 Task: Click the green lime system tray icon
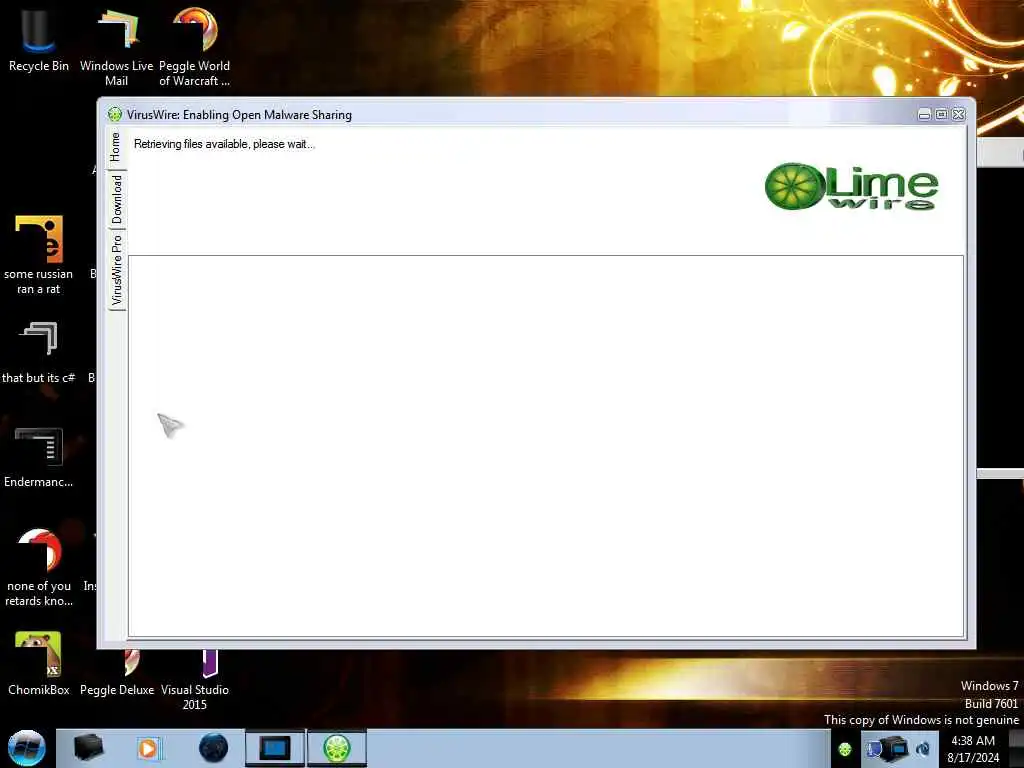[845, 749]
